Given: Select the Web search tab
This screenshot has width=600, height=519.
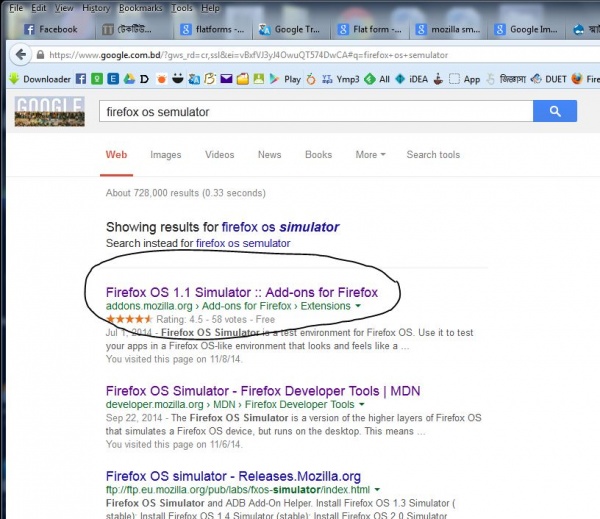Looking at the screenshot, I should point(116,155).
